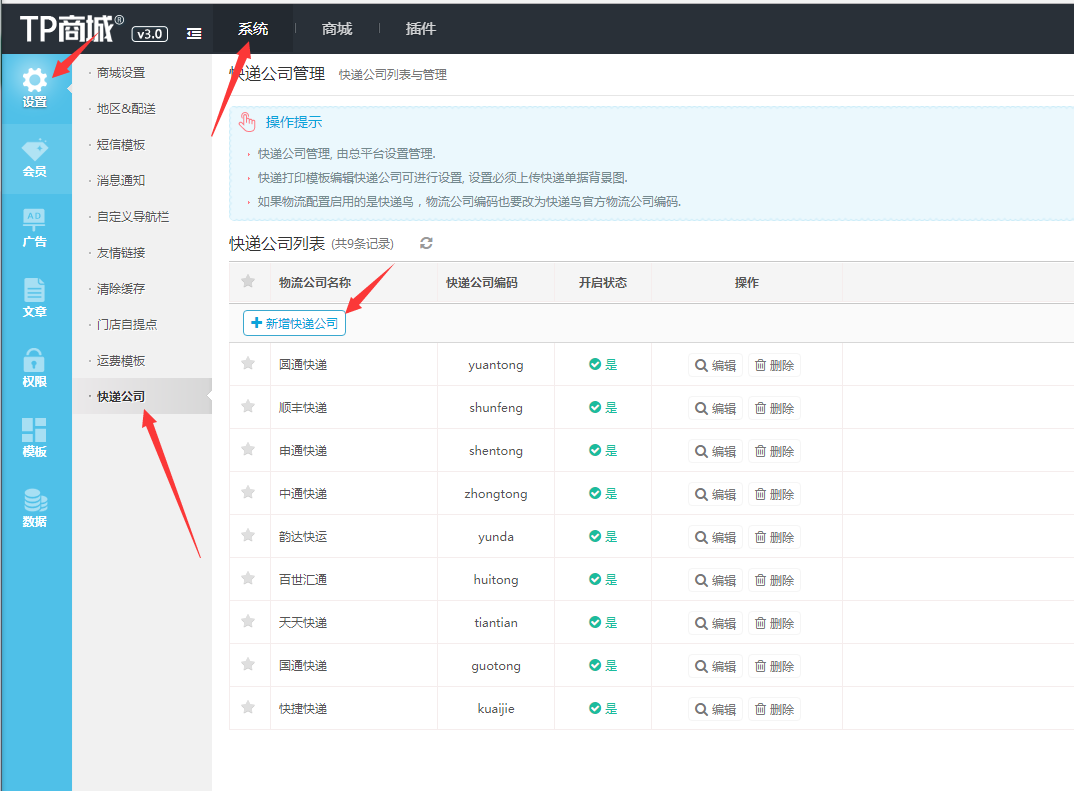The image size is (1074, 791).
Task: Toggle the star for 圆通快递 row
Action: tap(248, 364)
